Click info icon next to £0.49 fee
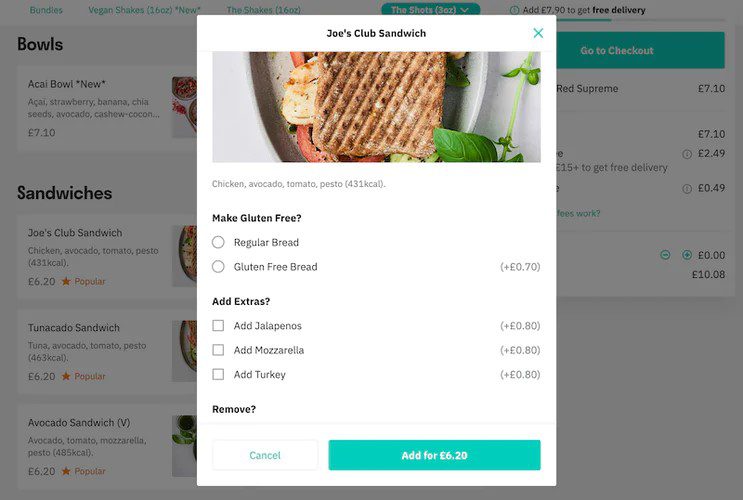The height and width of the screenshot is (500, 743). coord(687,189)
